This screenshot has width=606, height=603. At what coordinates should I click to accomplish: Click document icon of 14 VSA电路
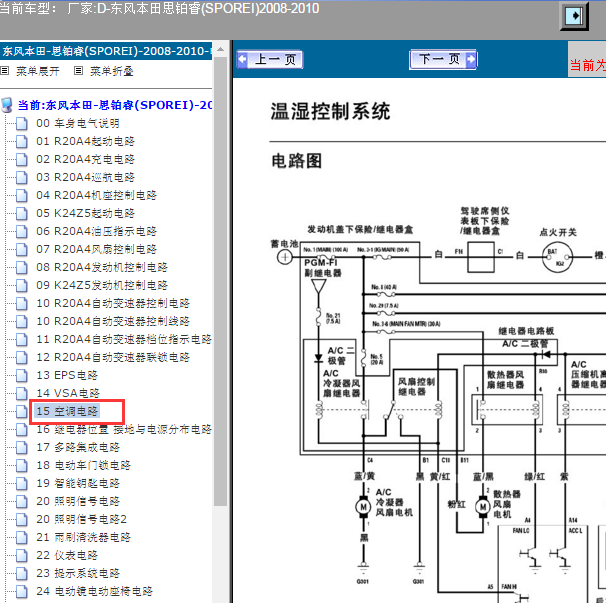tap(22, 393)
